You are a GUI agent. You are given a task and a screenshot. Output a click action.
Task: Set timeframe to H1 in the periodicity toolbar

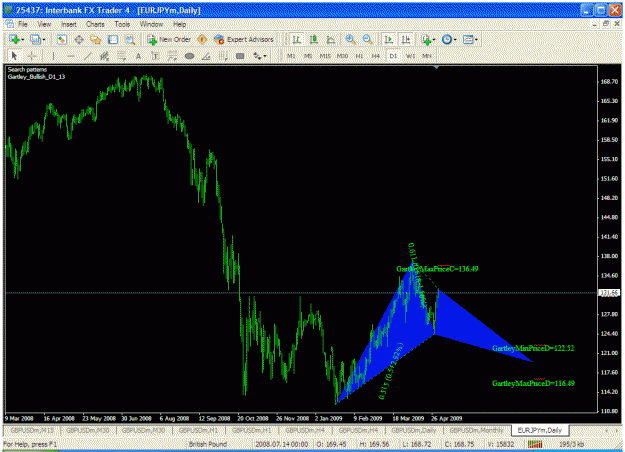(359, 56)
